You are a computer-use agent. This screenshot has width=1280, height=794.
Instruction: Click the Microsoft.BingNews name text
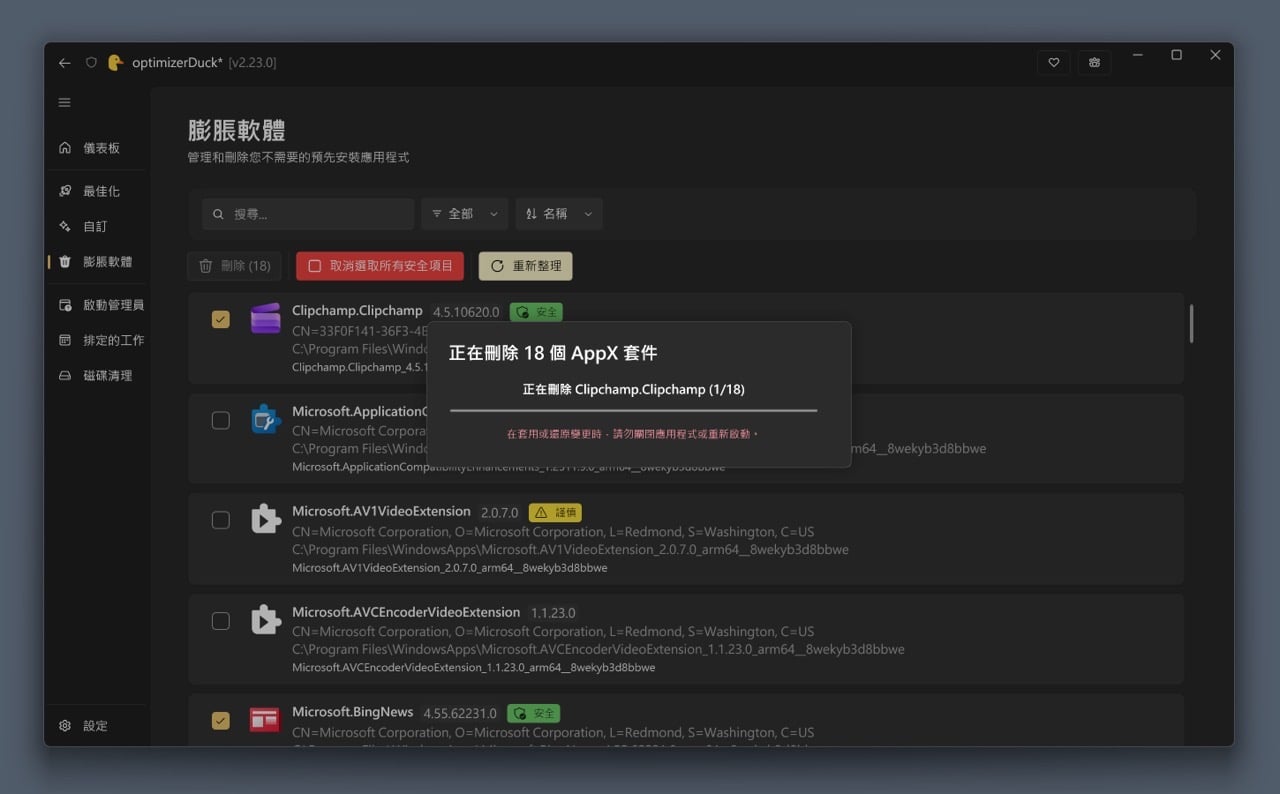click(x=352, y=712)
